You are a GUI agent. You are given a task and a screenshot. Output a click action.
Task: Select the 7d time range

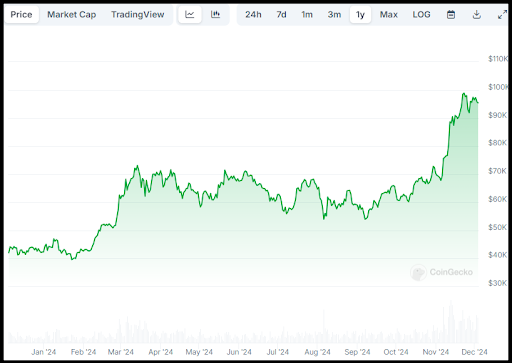pos(281,15)
